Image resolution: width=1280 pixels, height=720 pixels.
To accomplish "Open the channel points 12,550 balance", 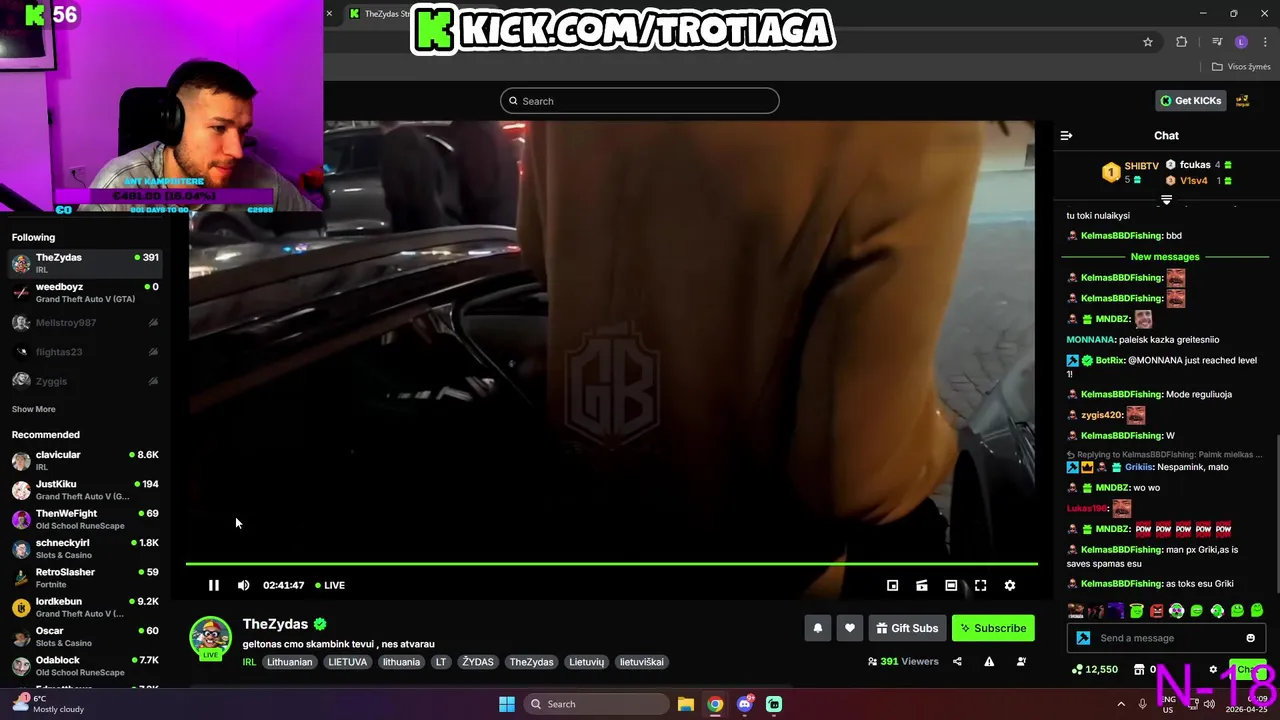I will 1094,669.
